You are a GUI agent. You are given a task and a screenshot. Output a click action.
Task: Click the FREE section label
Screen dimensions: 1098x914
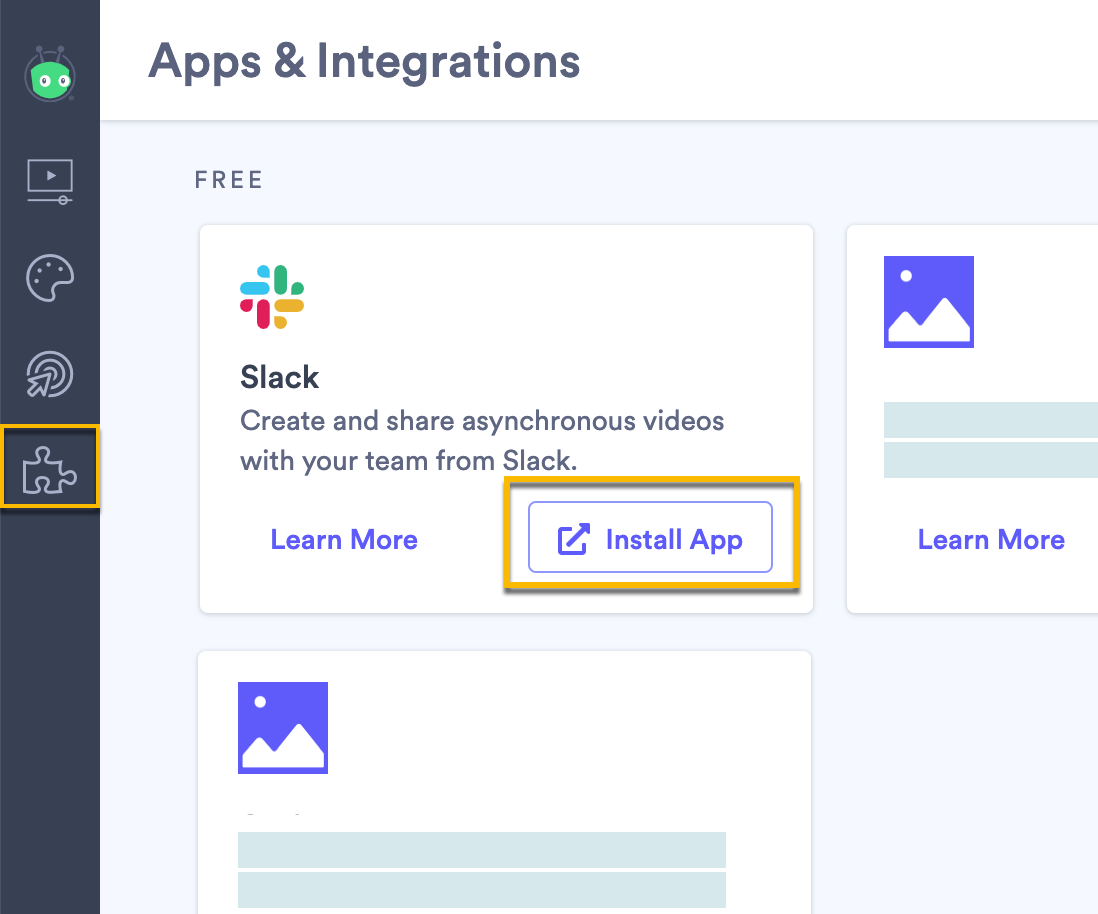point(229,180)
